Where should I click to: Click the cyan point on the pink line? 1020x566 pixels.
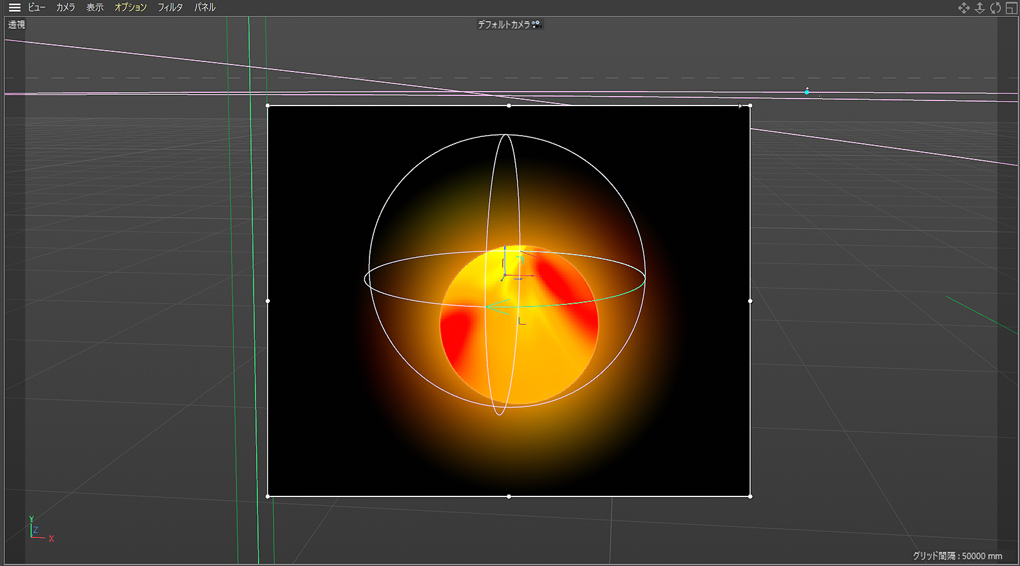807,91
